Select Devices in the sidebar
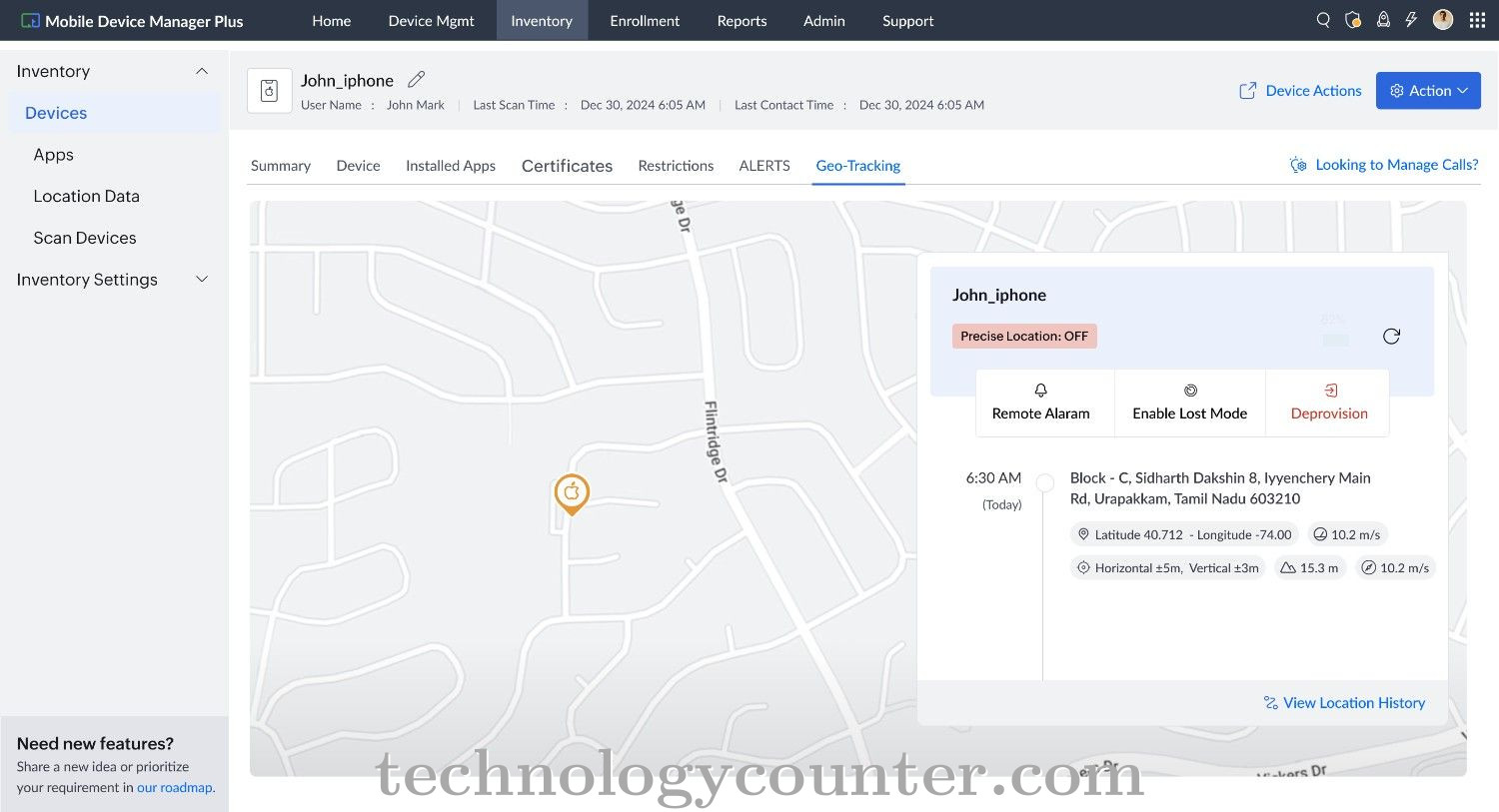The height and width of the screenshot is (812, 1499). pyautogui.click(x=115, y=113)
